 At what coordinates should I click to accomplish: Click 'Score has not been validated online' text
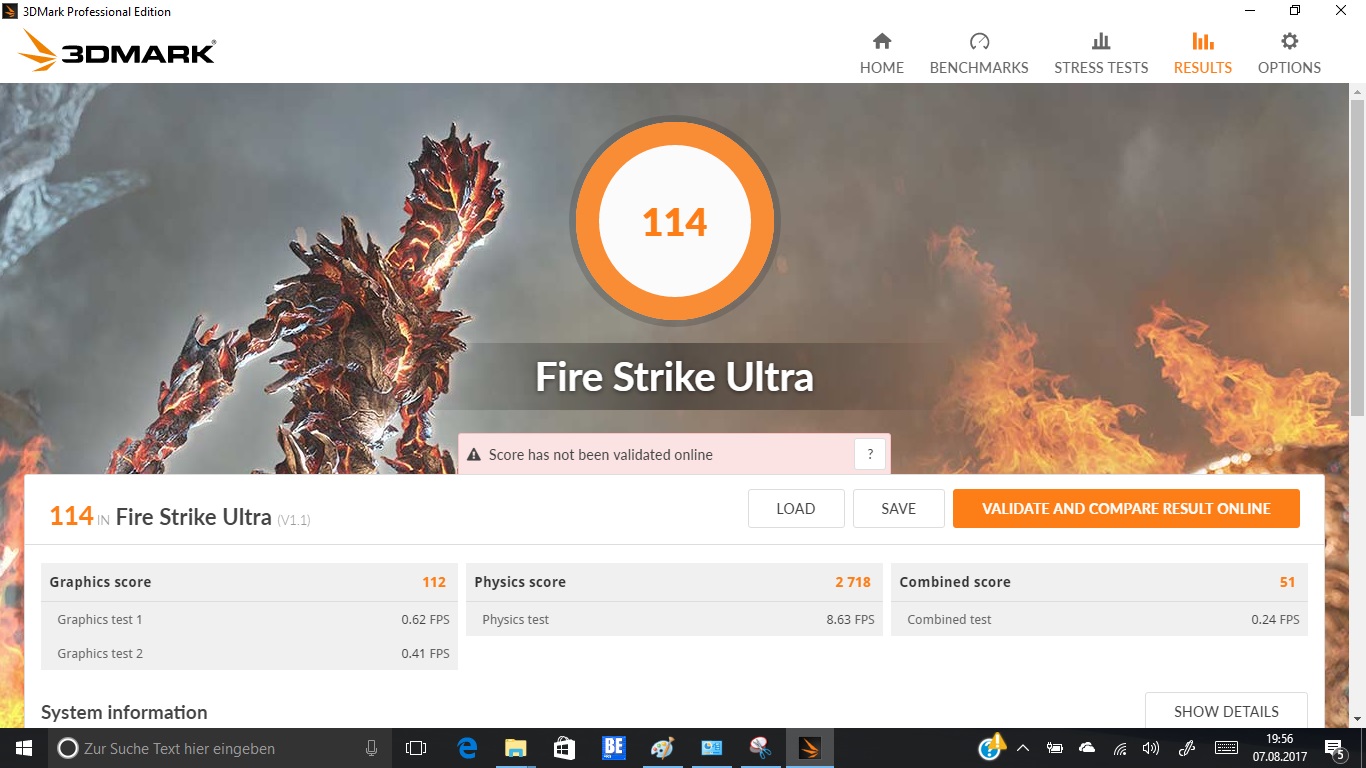click(600, 454)
